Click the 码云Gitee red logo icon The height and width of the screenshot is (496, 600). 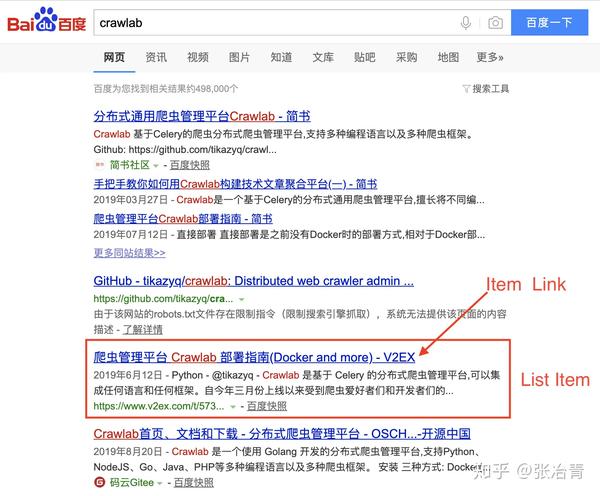click(99, 482)
